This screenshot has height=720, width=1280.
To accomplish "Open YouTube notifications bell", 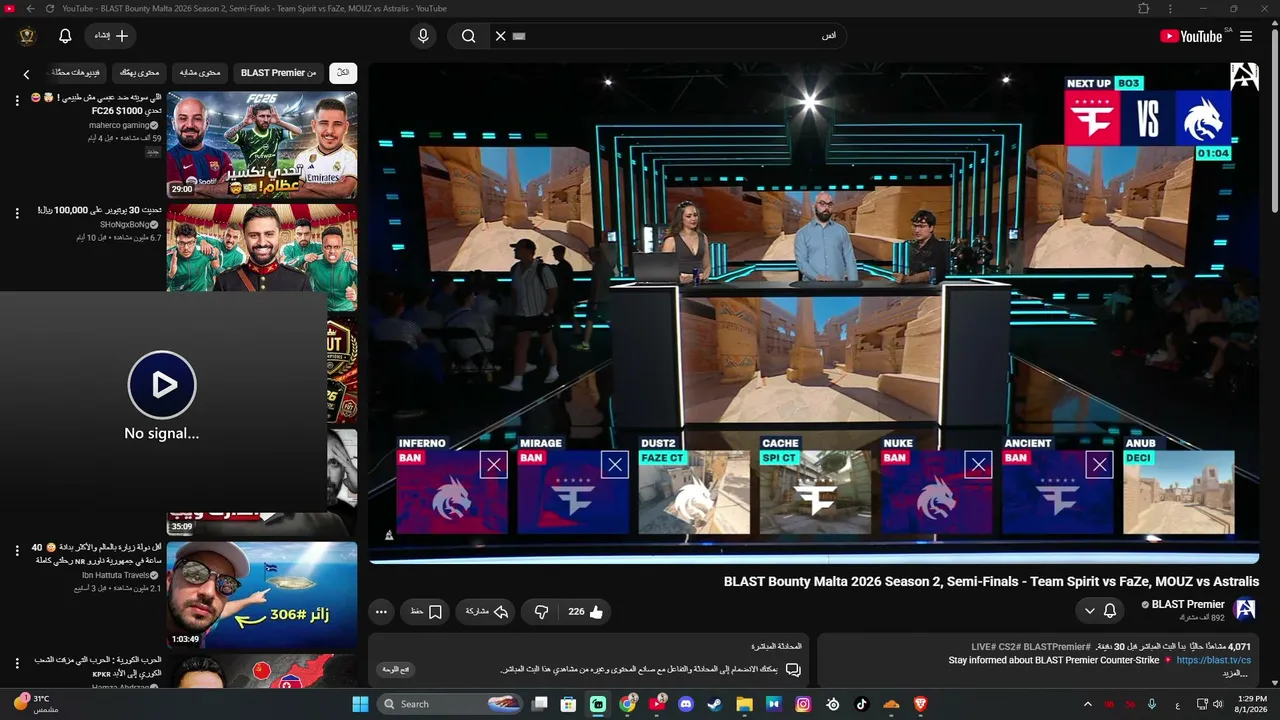I will click(x=65, y=36).
